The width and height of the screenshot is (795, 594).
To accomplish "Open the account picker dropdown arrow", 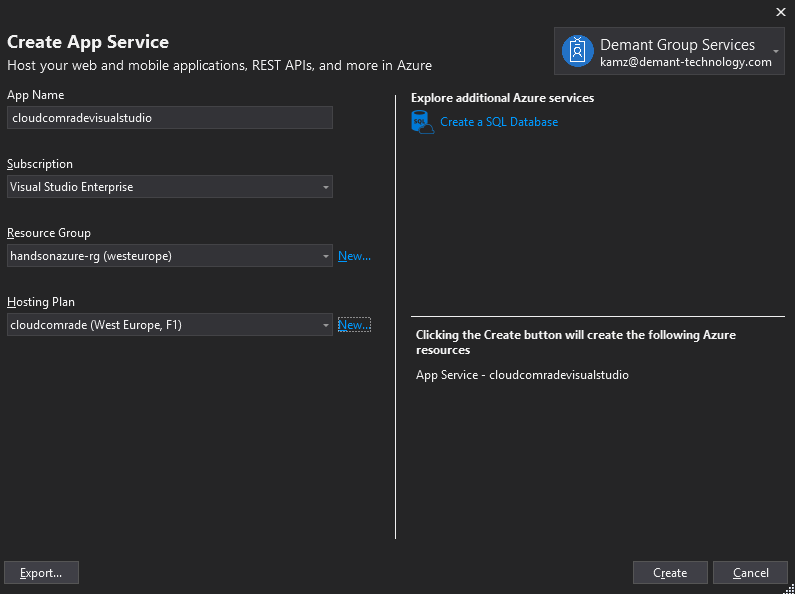I will click(x=776, y=51).
